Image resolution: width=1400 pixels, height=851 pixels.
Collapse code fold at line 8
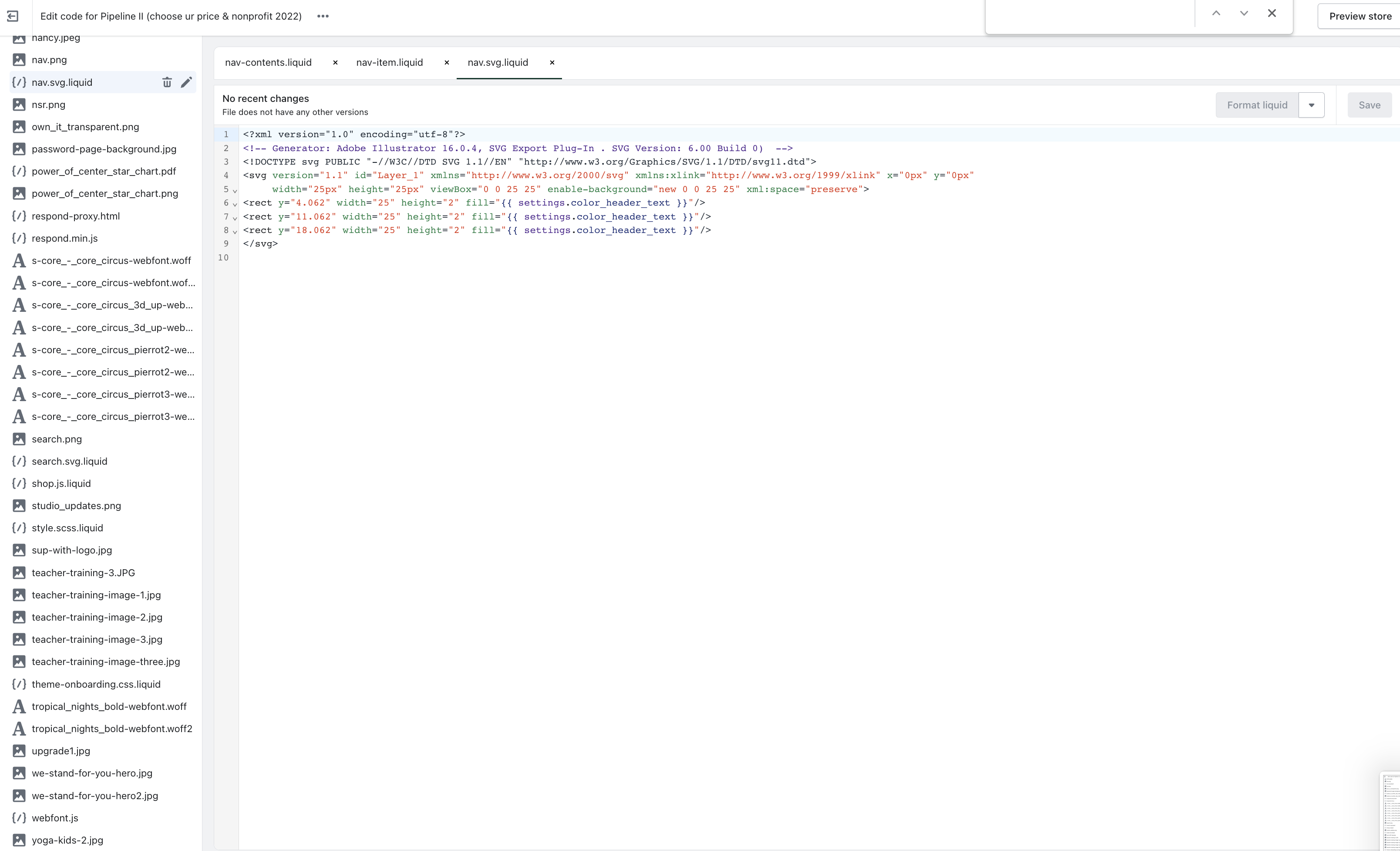pyautogui.click(x=235, y=232)
